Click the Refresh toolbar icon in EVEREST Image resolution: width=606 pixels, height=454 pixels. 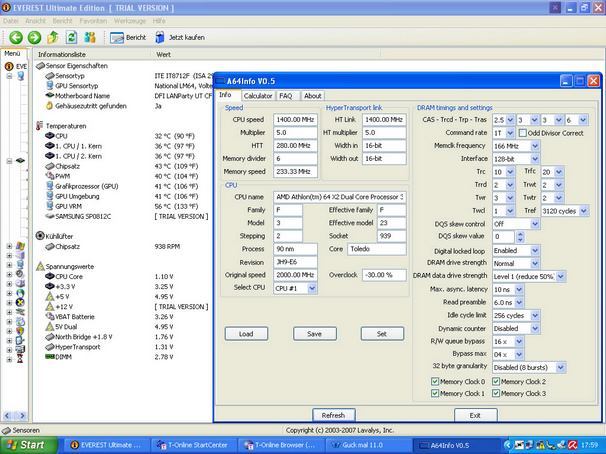(x=70, y=37)
